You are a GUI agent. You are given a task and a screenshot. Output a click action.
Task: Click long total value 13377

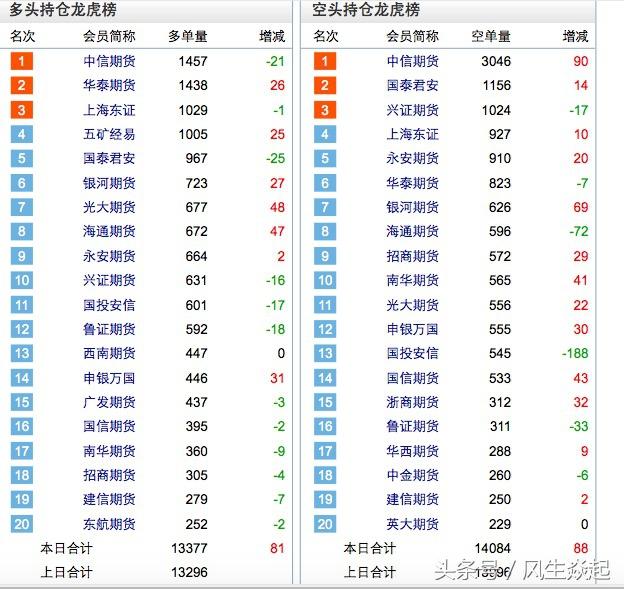click(x=189, y=548)
